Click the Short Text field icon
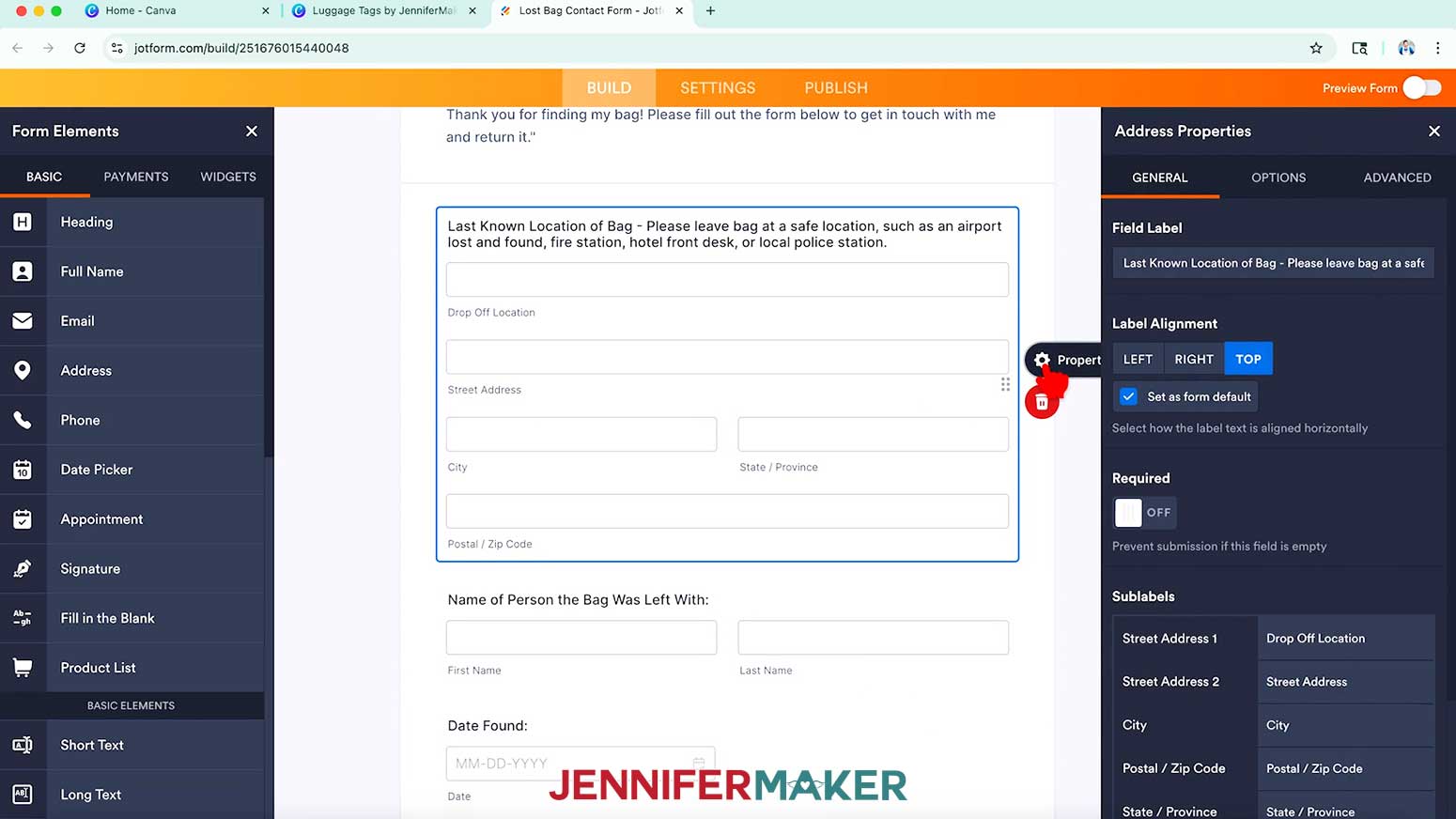This screenshot has width=1456, height=819. point(23,745)
